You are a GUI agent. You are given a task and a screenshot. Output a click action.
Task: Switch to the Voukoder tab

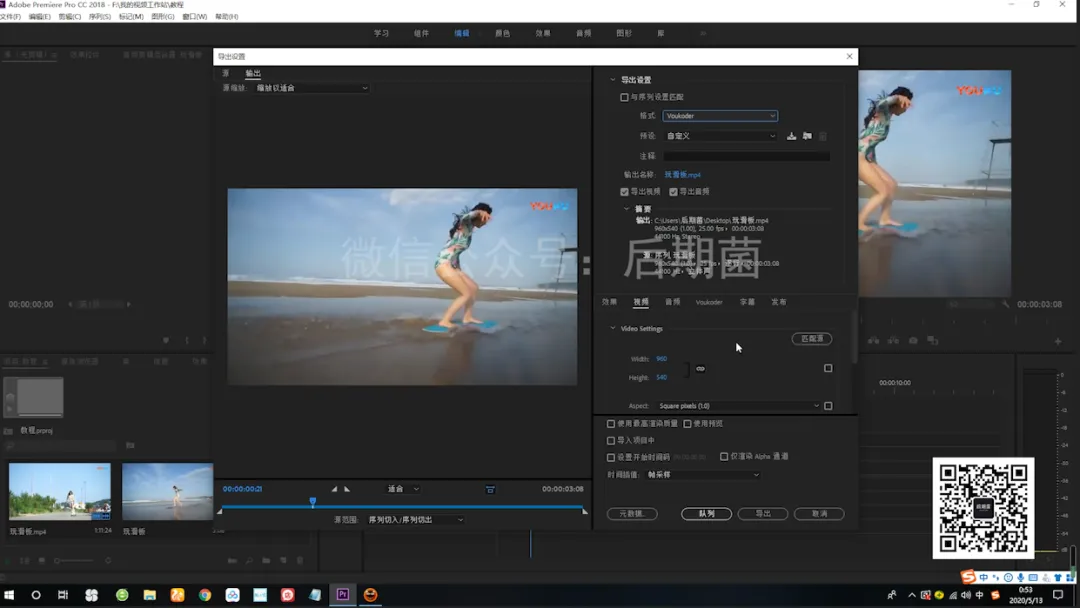pyautogui.click(x=709, y=302)
